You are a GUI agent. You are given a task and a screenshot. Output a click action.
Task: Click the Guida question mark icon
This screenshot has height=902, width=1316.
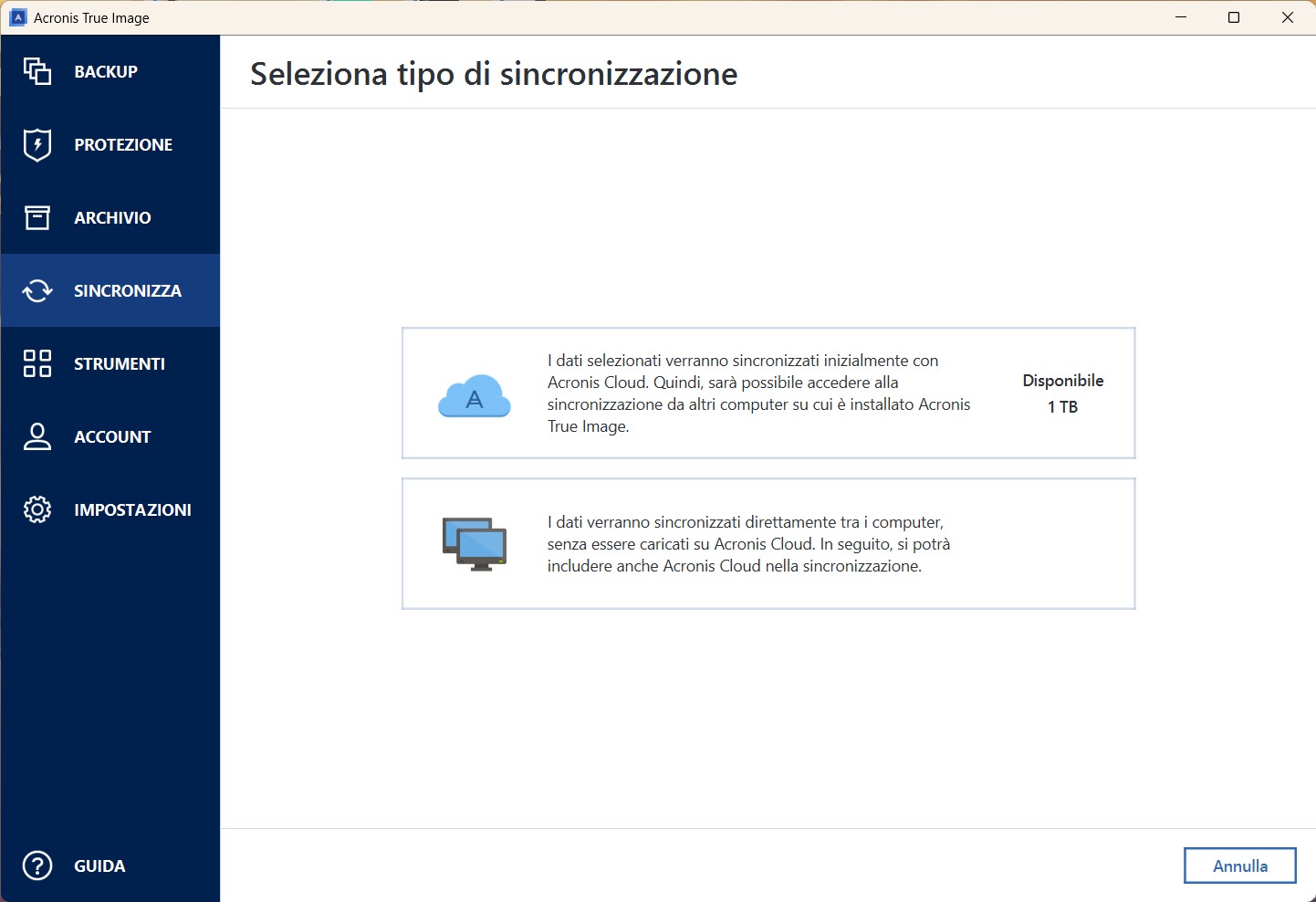pyautogui.click(x=37, y=865)
